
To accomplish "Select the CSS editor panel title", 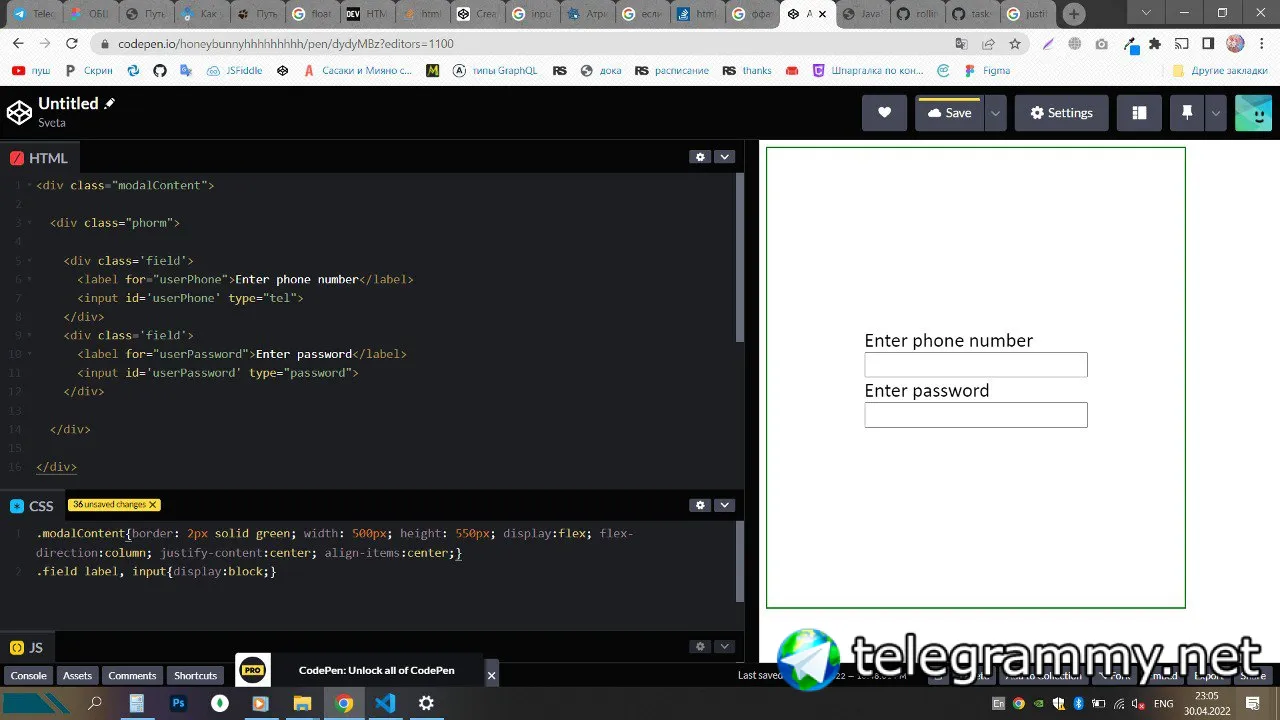I will point(32,506).
